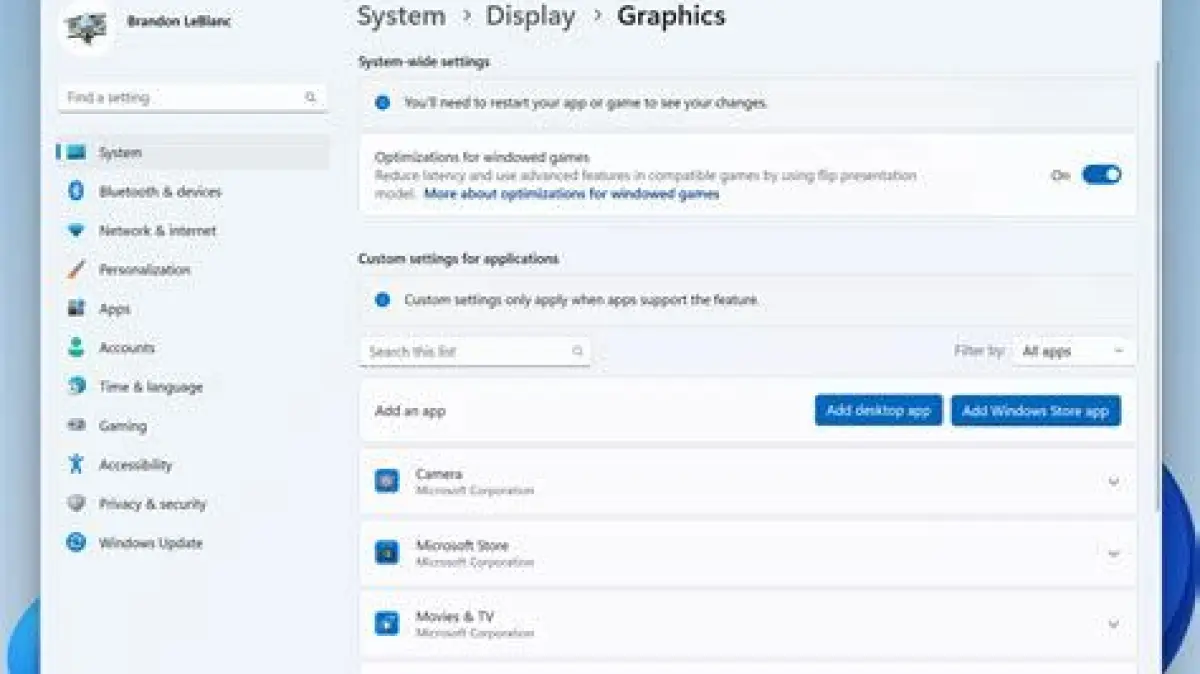Turn off Optimizations for windowed games toggle
The image size is (1200, 674).
click(x=1101, y=175)
